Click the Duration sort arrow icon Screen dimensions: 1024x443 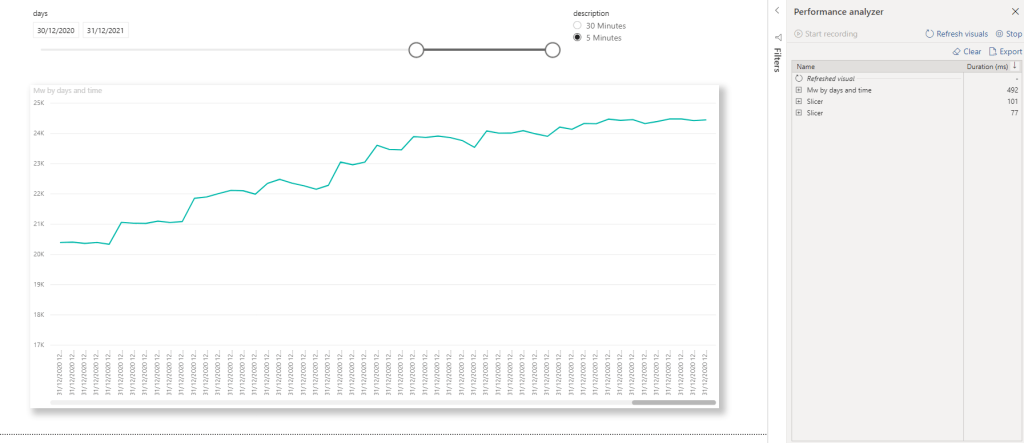[1017, 66]
